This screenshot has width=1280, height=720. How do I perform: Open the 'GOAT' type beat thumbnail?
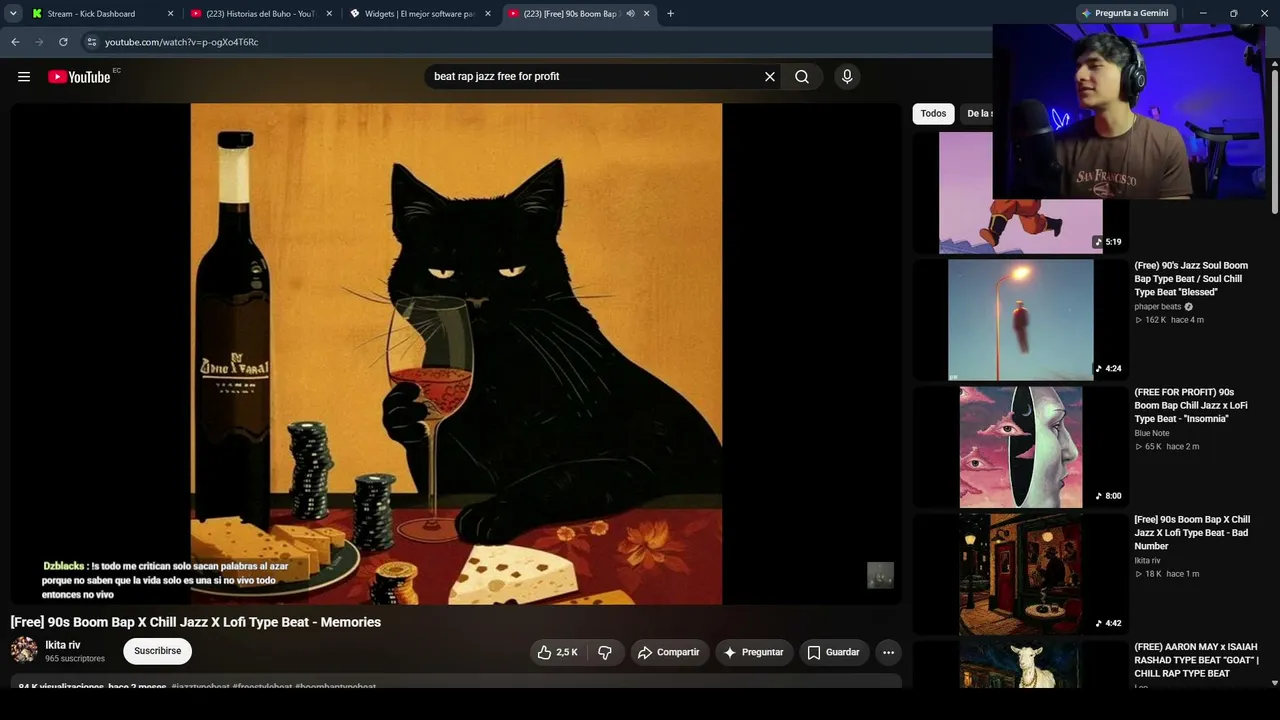(x=1021, y=664)
